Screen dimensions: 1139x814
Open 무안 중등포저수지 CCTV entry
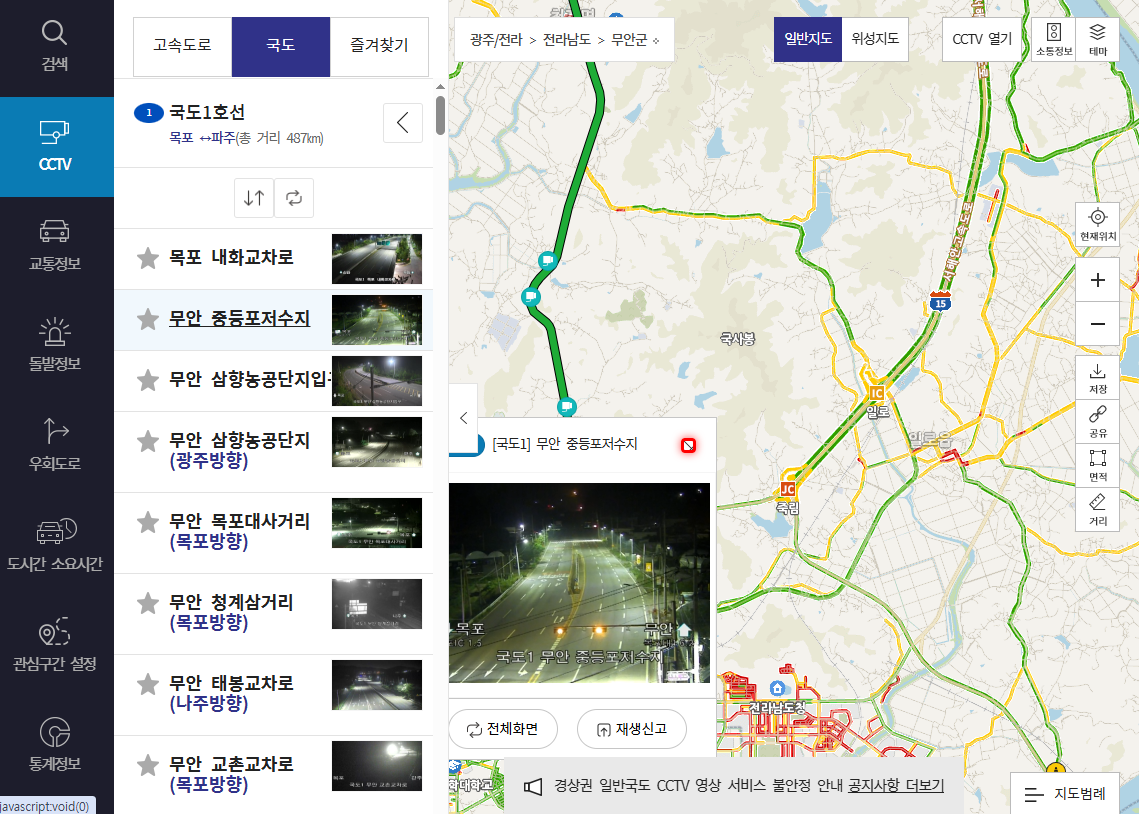(240, 319)
